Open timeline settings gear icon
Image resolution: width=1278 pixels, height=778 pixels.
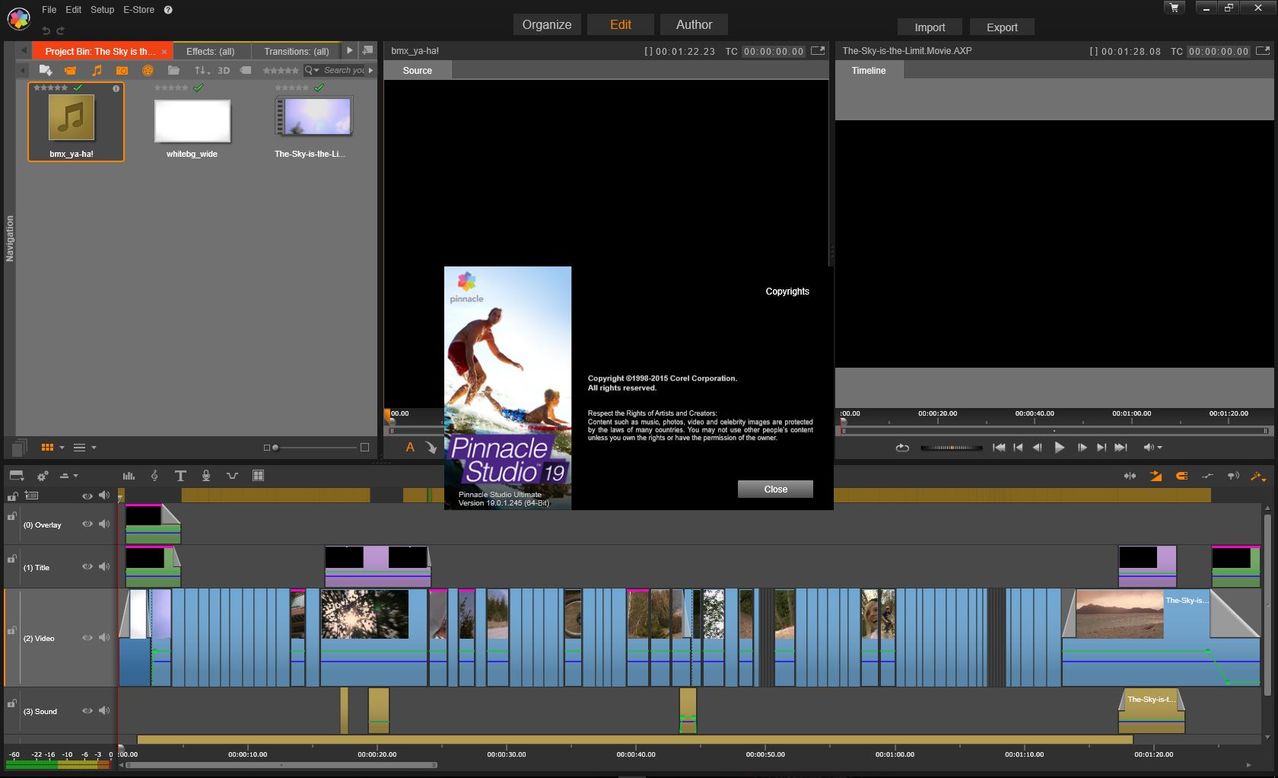43,476
